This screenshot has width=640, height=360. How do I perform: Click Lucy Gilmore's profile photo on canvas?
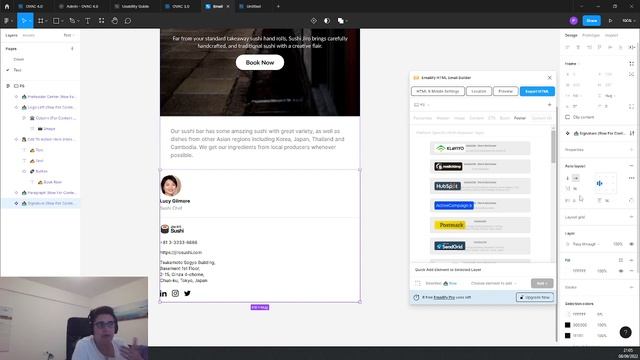(170, 186)
